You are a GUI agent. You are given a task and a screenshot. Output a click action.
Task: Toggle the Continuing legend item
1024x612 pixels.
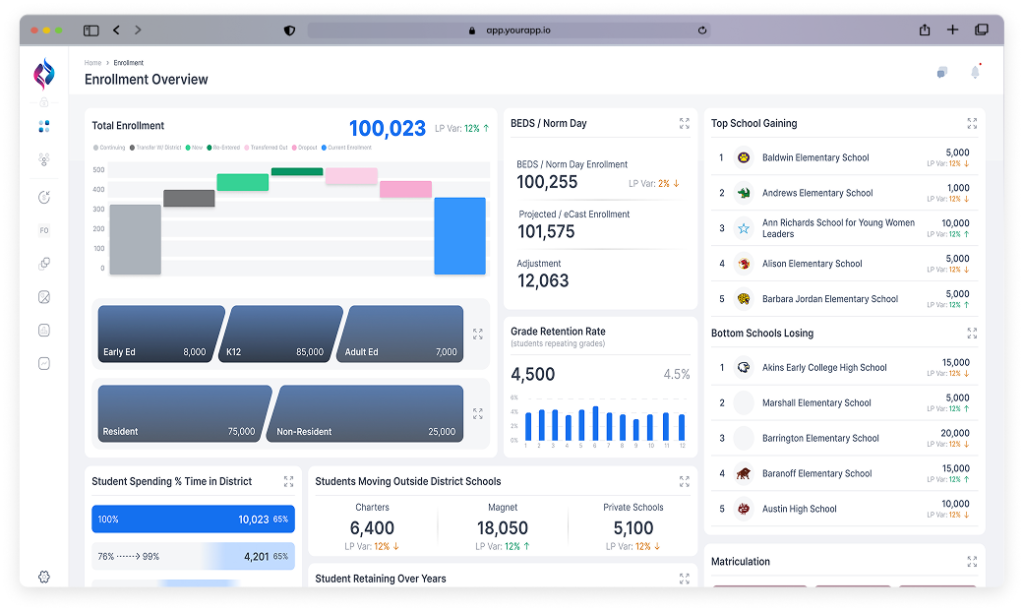click(x=109, y=148)
